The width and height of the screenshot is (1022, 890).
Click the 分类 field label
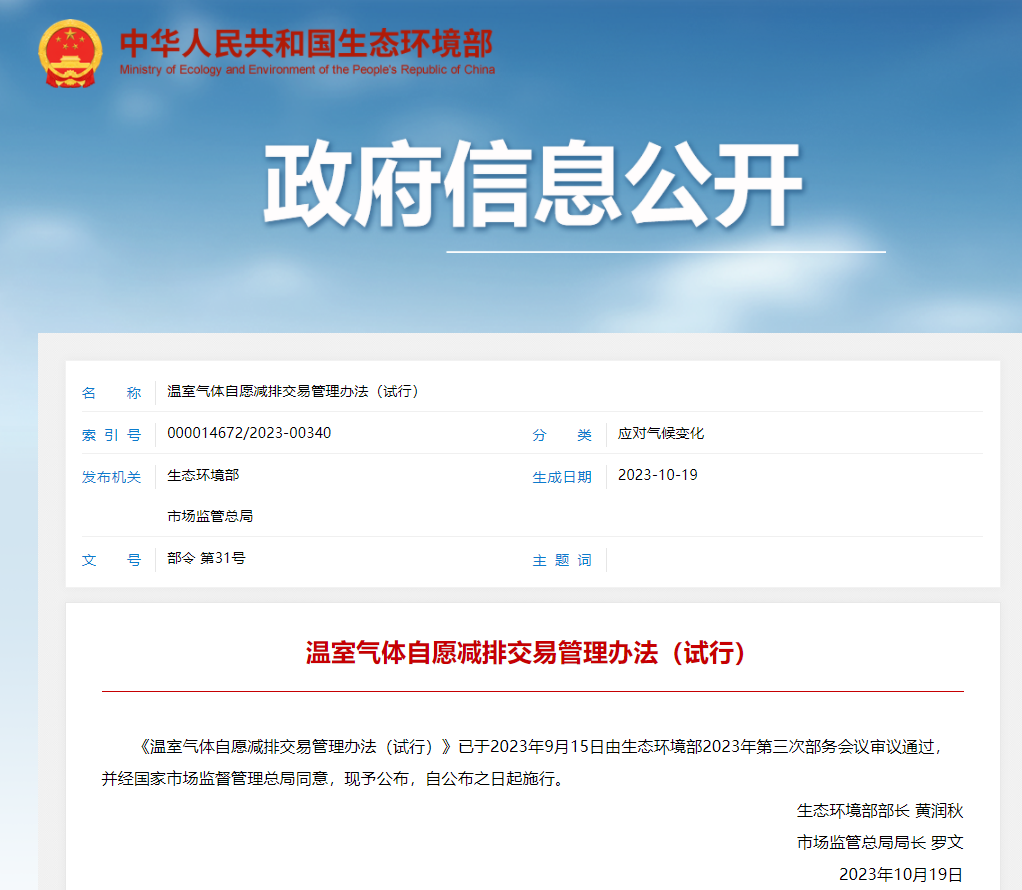[561, 434]
